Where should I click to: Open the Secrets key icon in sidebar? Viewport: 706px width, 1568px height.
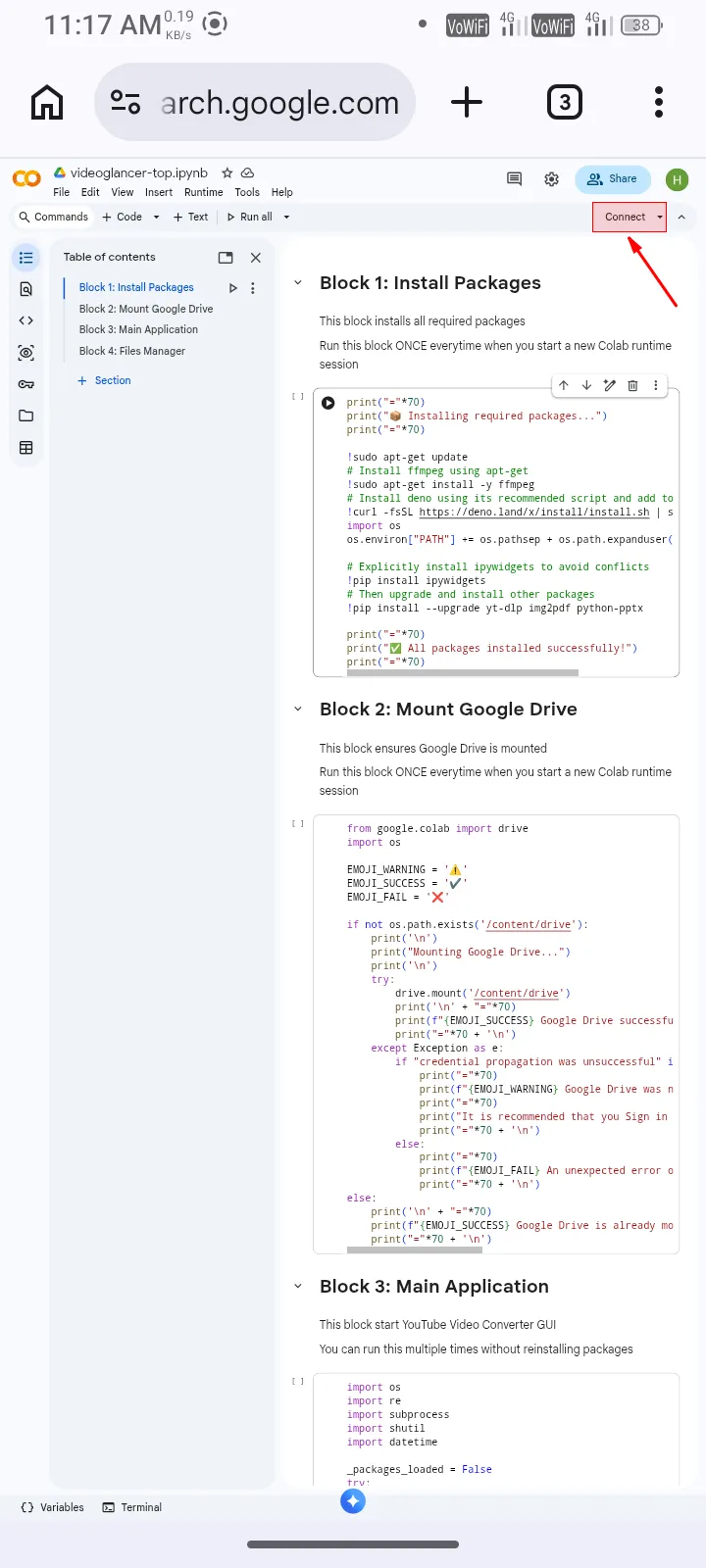(26, 384)
